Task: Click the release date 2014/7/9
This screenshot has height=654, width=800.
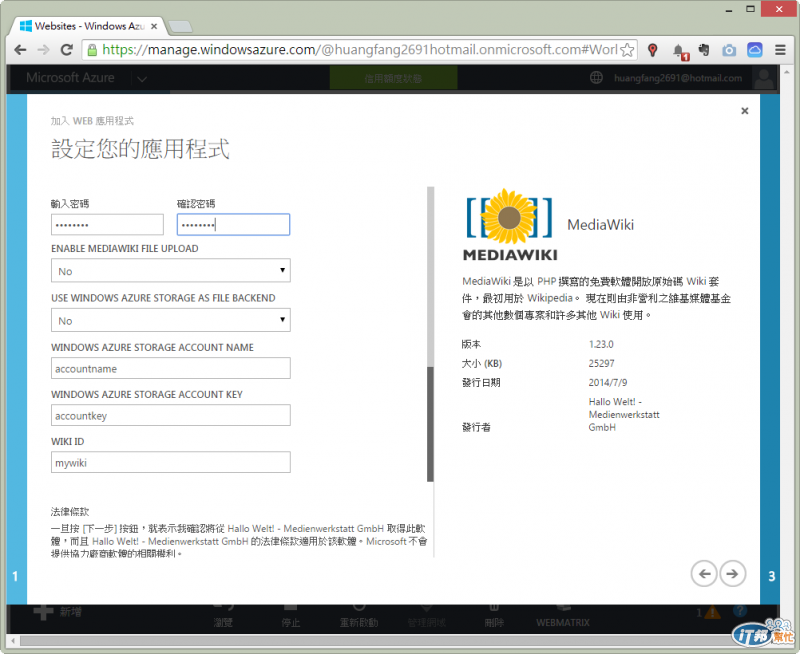Action: pyautogui.click(x=608, y=383)
